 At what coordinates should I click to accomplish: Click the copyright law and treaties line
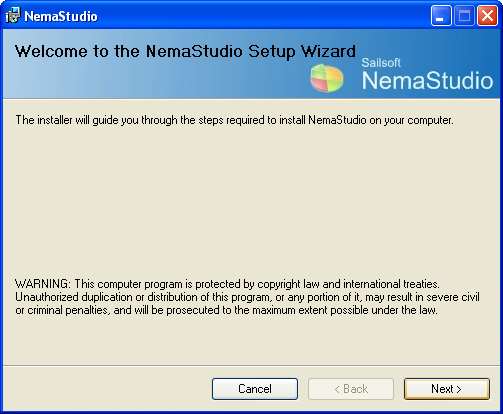pyautogui.click(x=227, y=284)
